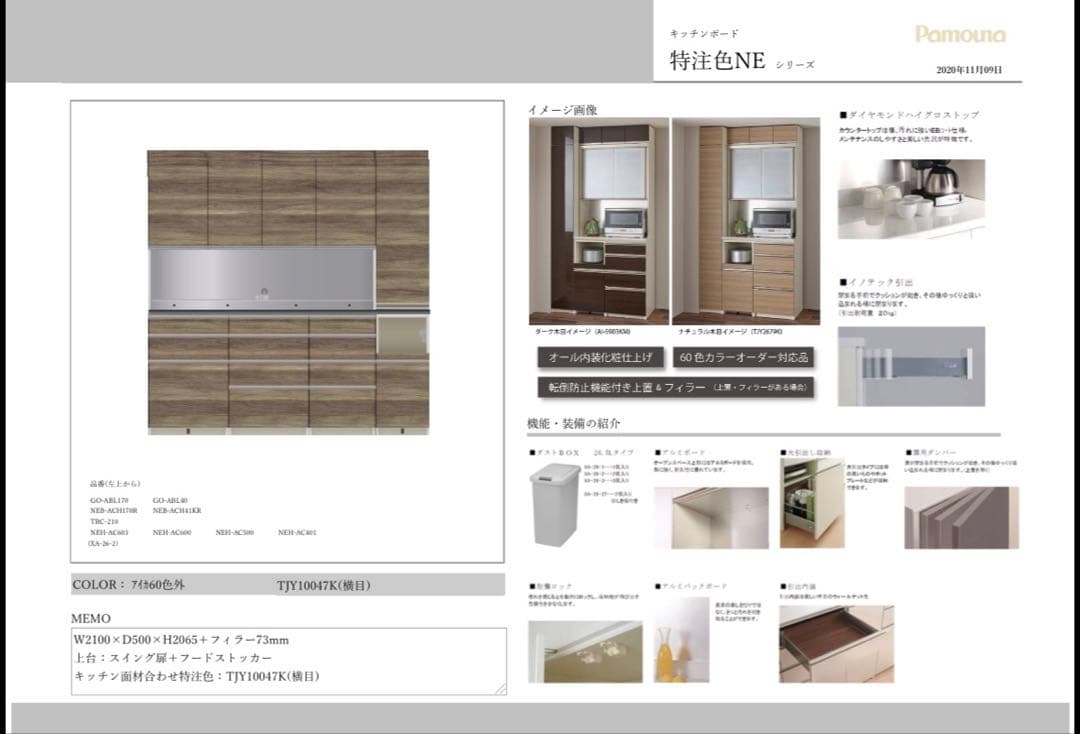The height and width of the screenshot is (734, 1080).
Task: Click the damper panel sample image
Action: point(960,517)
